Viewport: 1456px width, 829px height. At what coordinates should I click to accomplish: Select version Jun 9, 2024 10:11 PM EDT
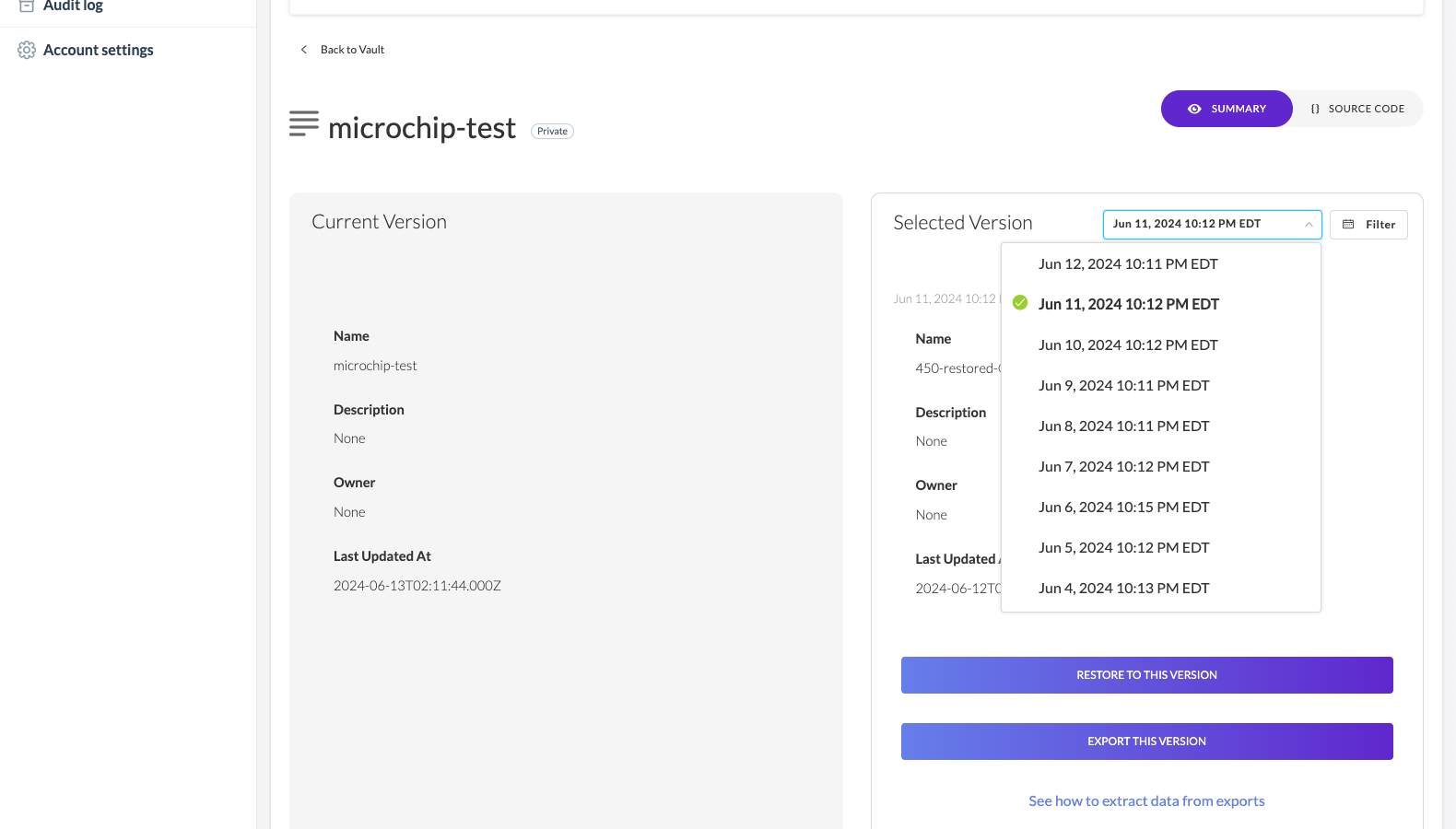tap(1161, 386)
